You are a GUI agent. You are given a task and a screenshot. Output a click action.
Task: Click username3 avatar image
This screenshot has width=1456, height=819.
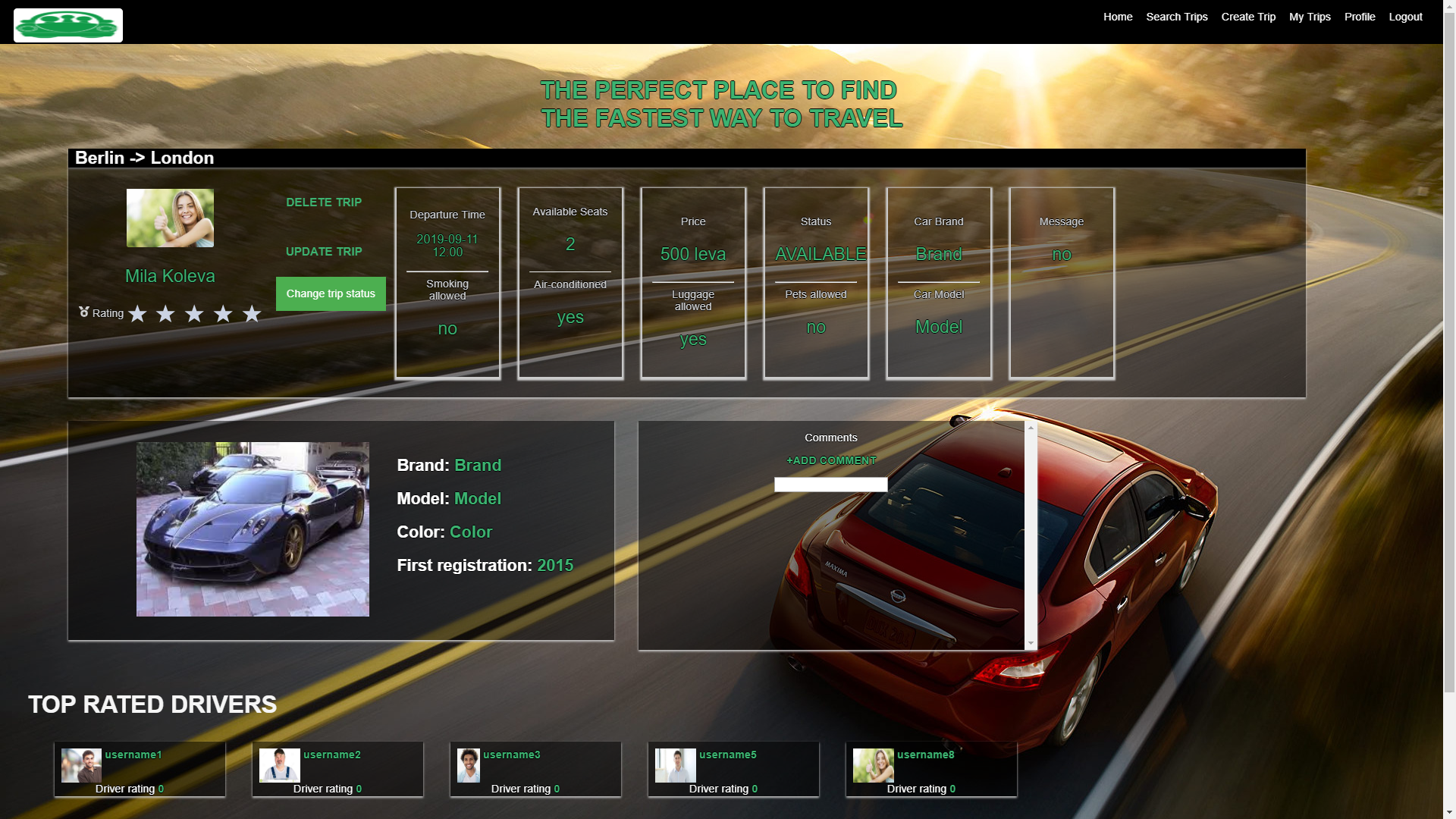469,766
